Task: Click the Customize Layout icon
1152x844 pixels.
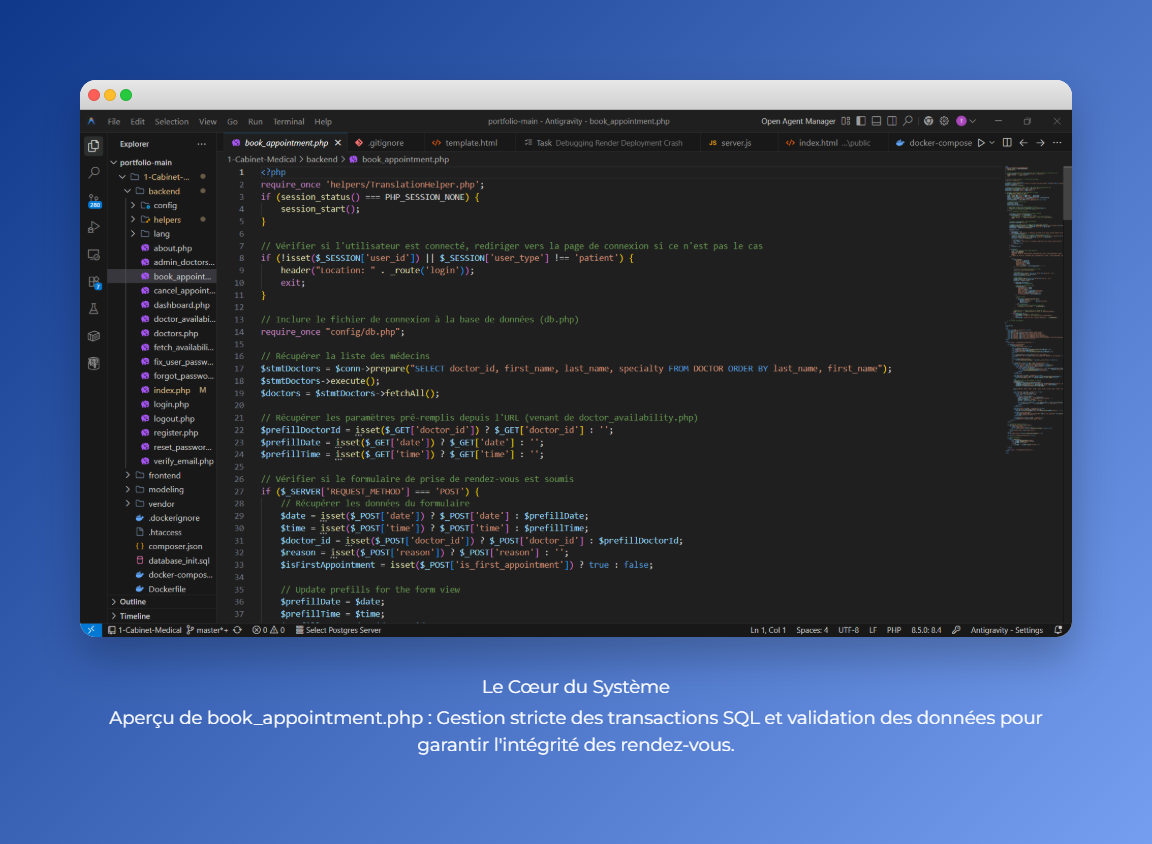Action: pyautogui.click(x=846, y=121)
